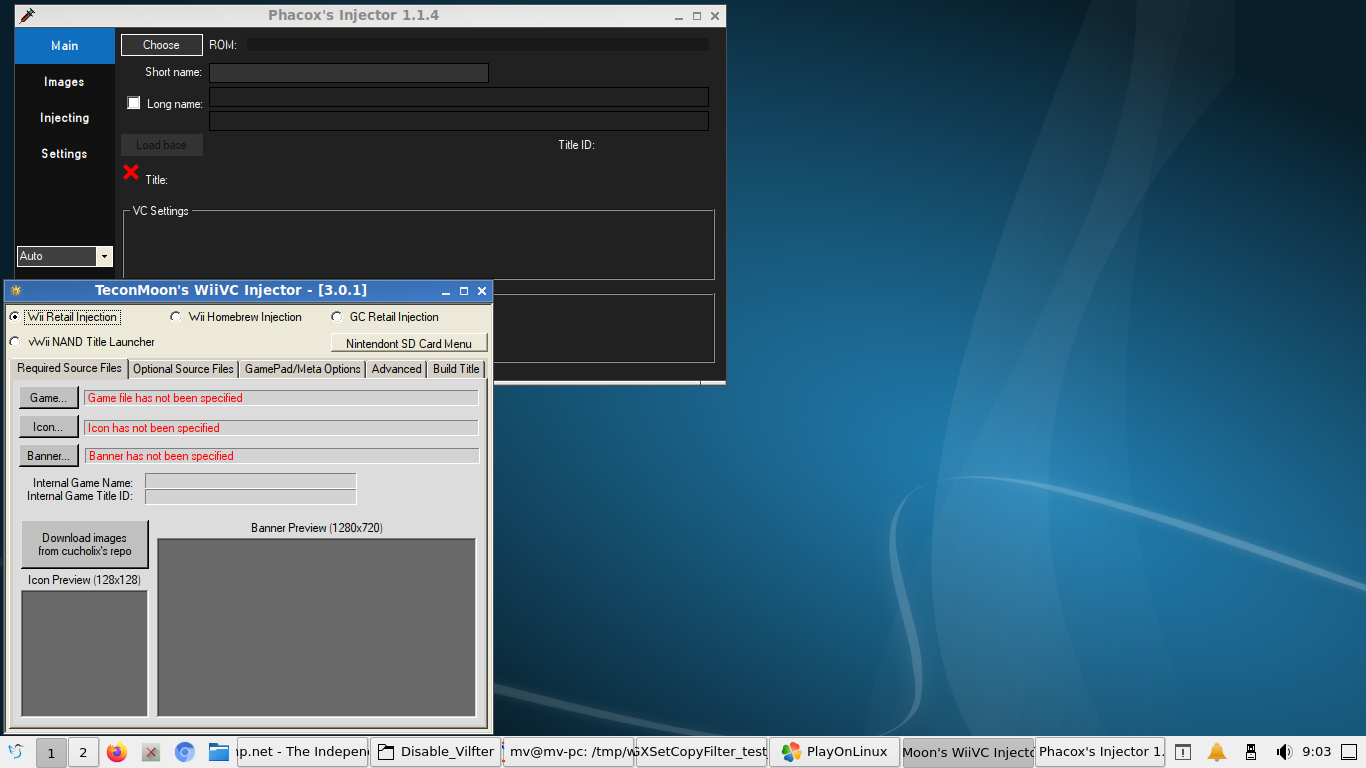Screen dimensions: 1366x768
Task: Launch Firefox from the taskbar
Action: [x=117, y=752]
